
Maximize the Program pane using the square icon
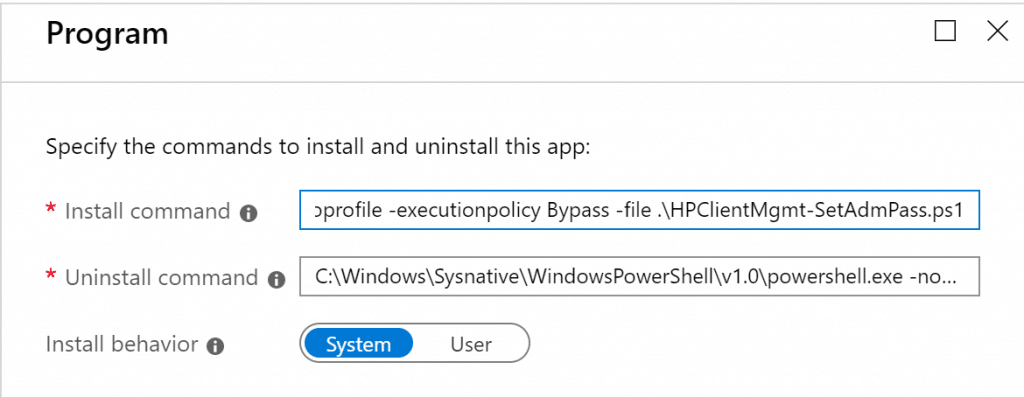[x=945, y=31]
